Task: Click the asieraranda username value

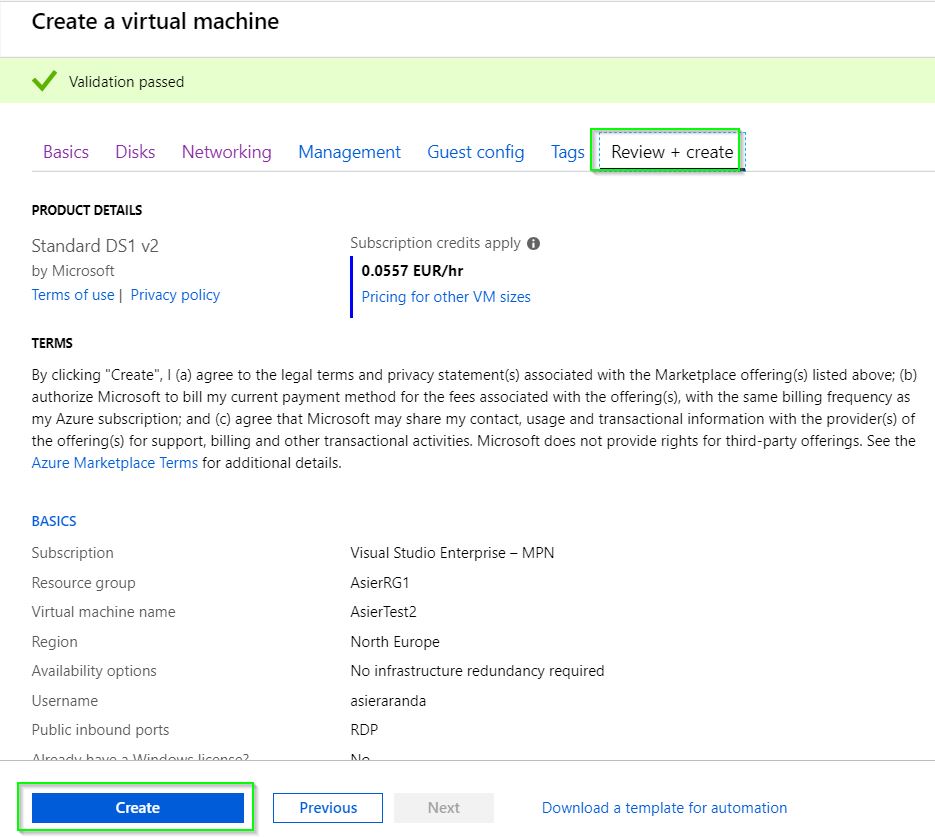Action: tap(388, 700)
